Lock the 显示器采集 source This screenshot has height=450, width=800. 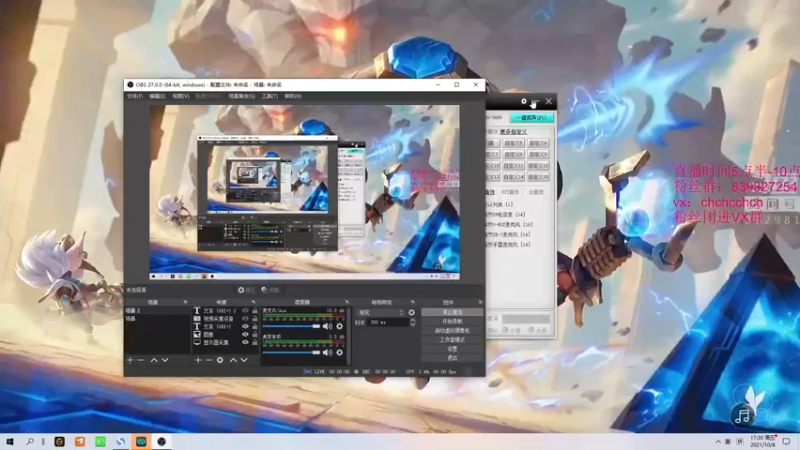click(x=255, y=342)
